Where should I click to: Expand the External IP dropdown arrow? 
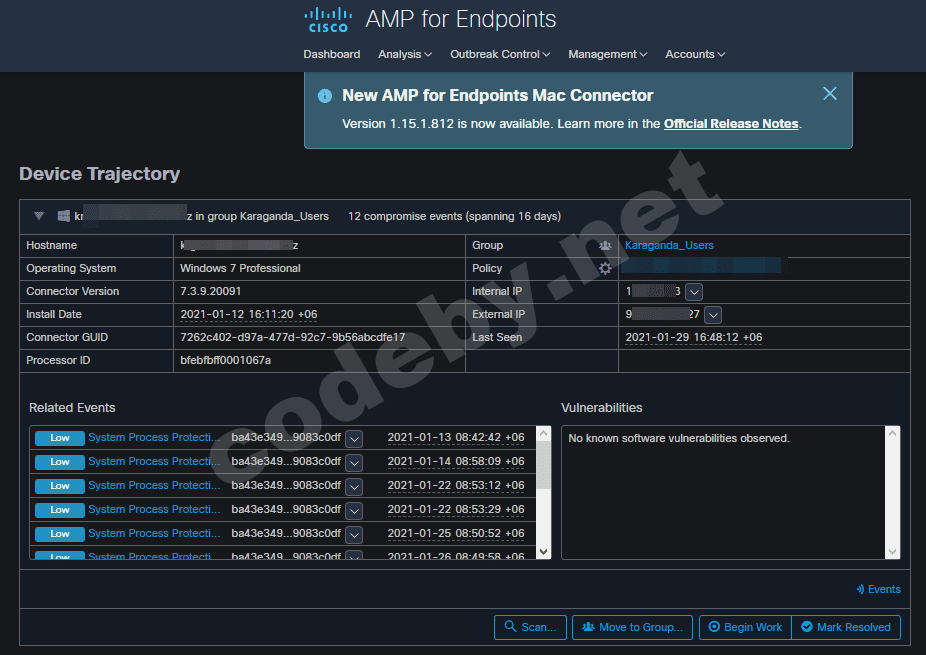(713, 314)
